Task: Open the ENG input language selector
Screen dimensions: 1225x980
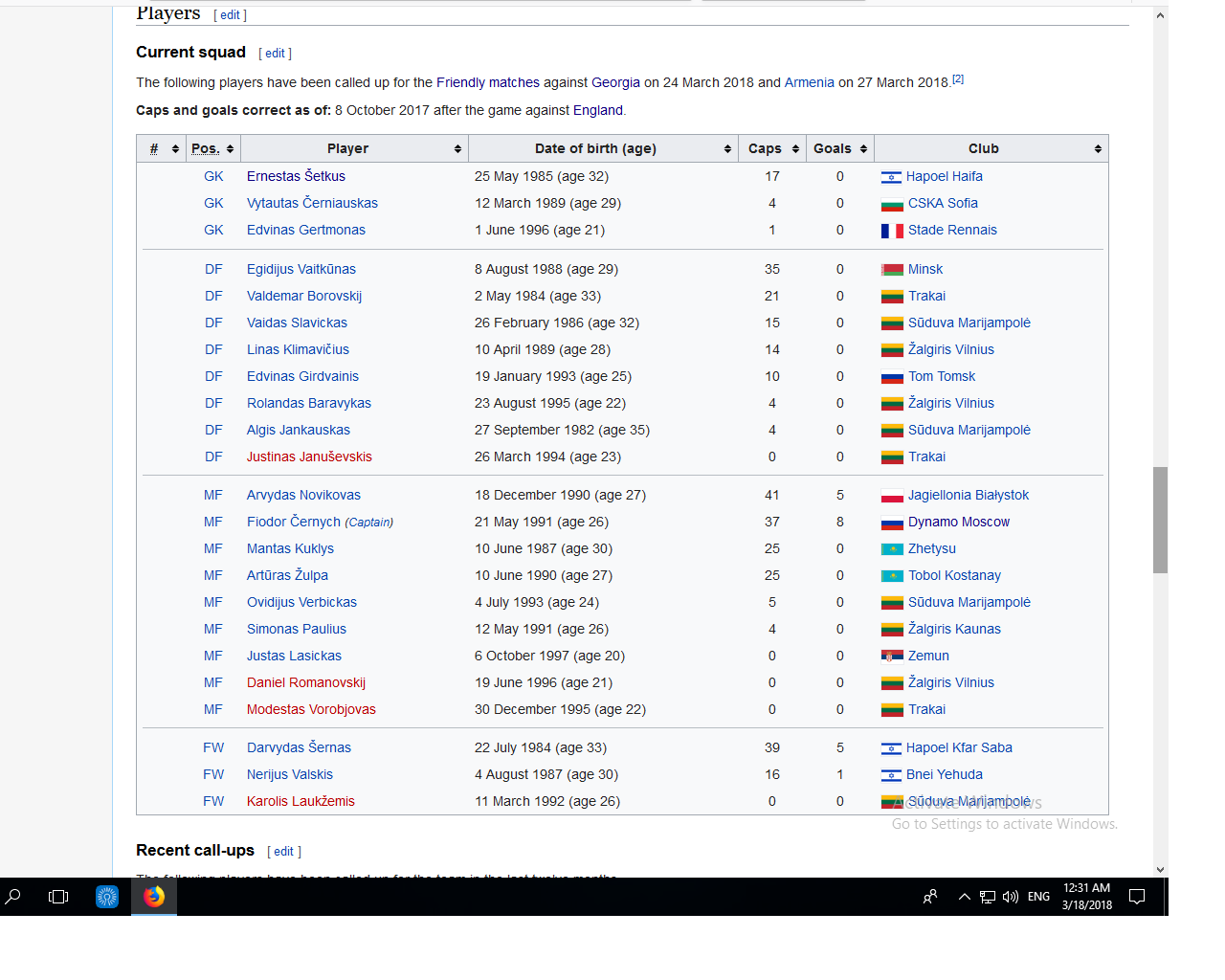Action: click(1038, 897)
